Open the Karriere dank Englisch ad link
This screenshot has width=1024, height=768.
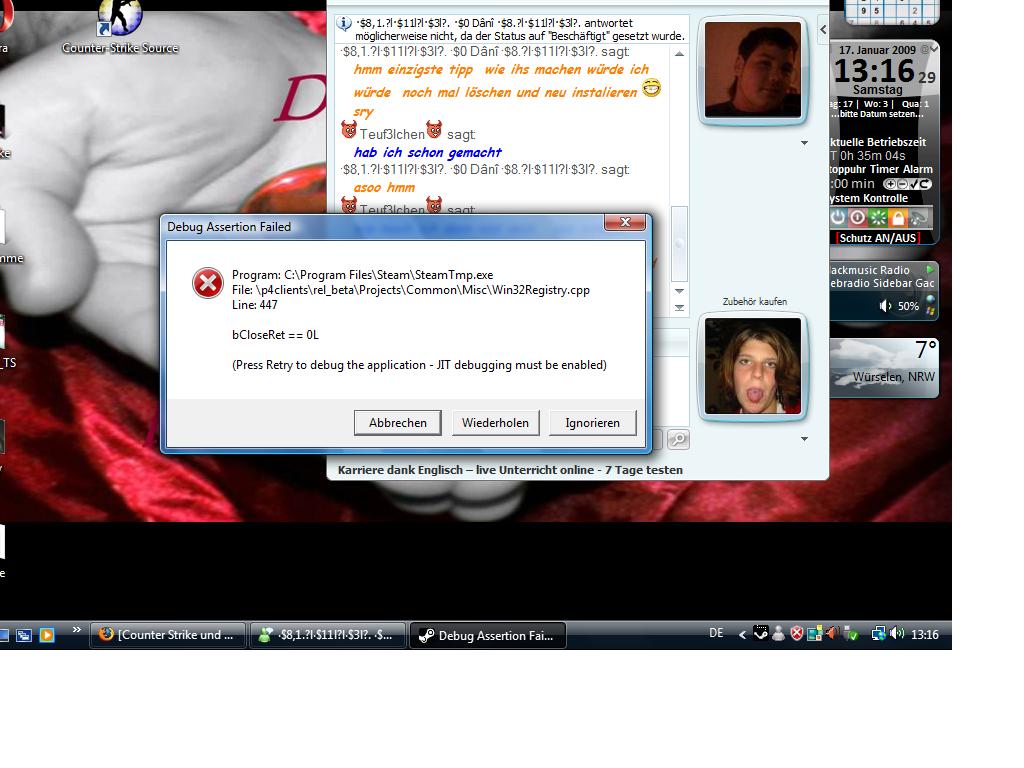pyautogui.click(x=510, y=470)
